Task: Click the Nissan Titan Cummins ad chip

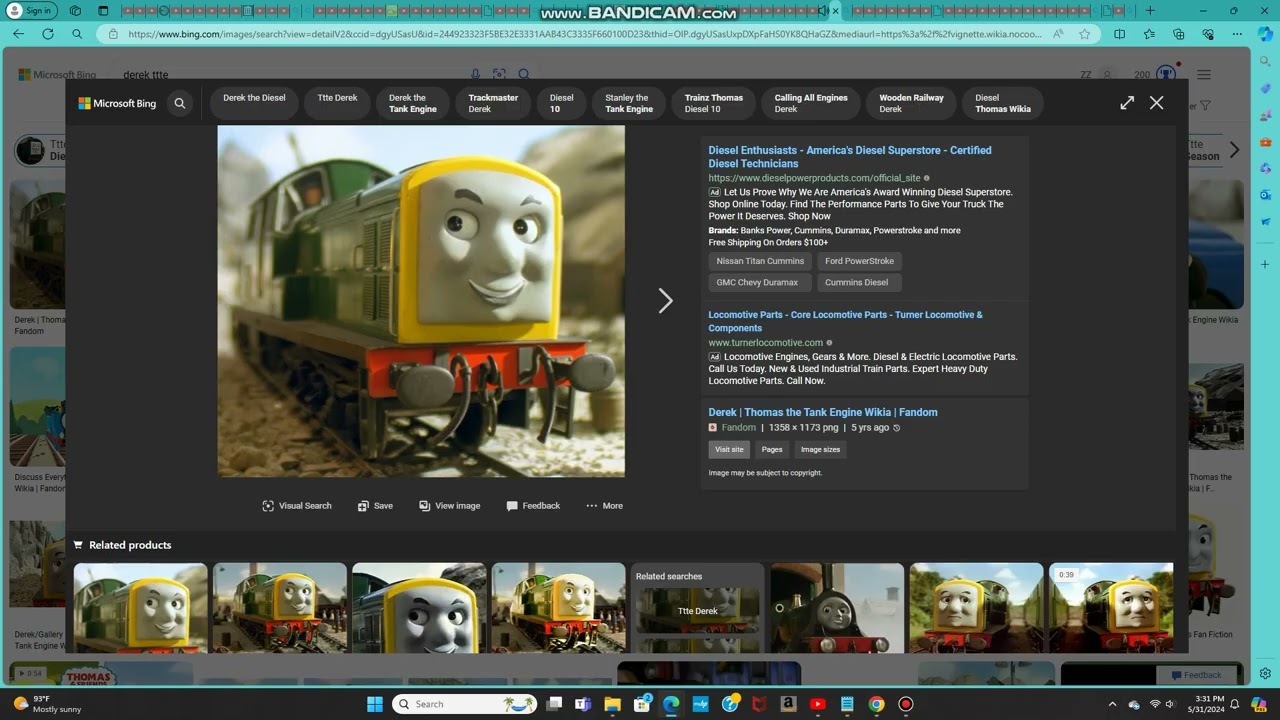Action: click(x=760, y=261)
